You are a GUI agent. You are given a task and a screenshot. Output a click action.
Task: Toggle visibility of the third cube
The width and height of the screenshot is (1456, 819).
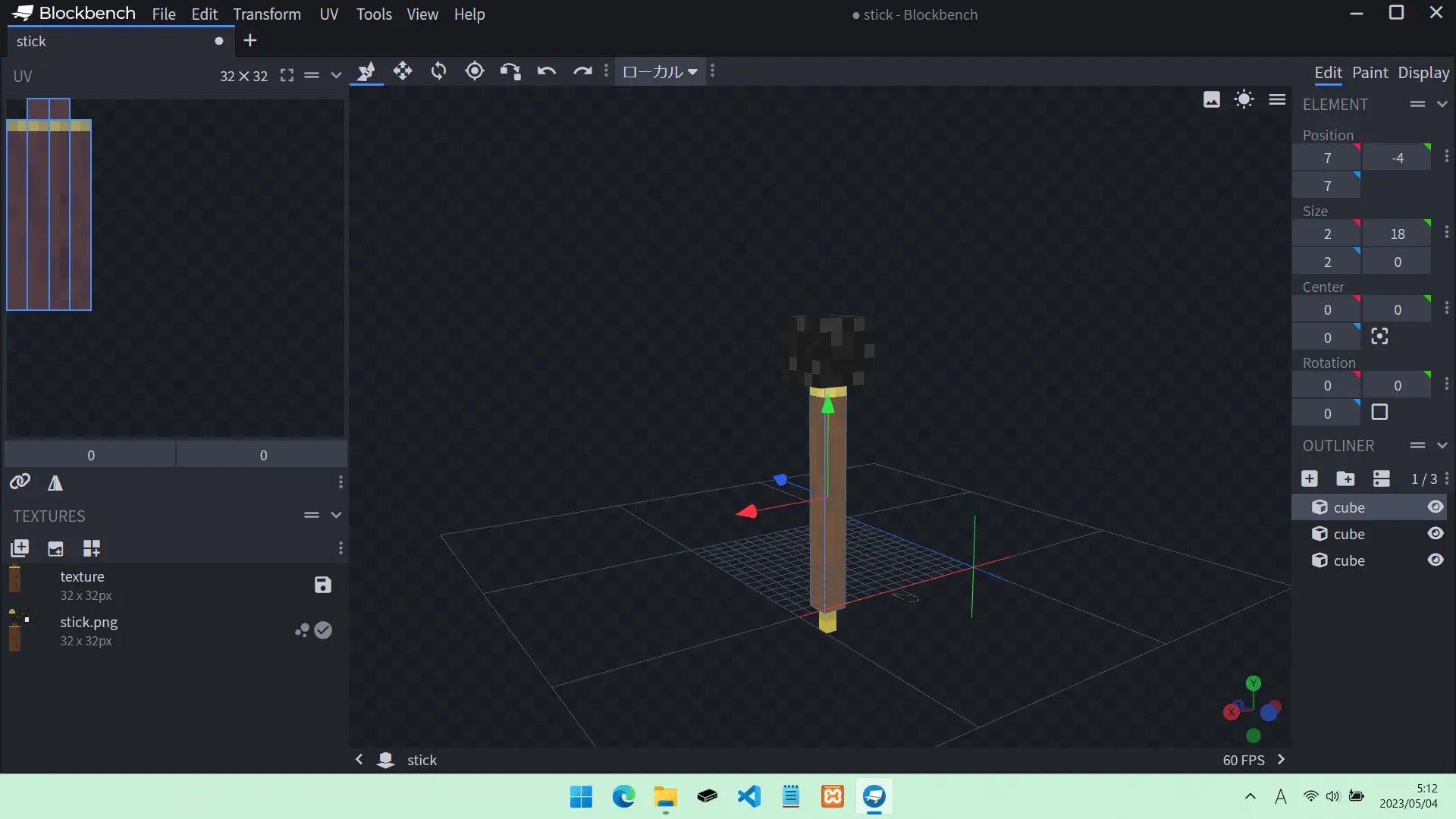(x=1436, y=560)
